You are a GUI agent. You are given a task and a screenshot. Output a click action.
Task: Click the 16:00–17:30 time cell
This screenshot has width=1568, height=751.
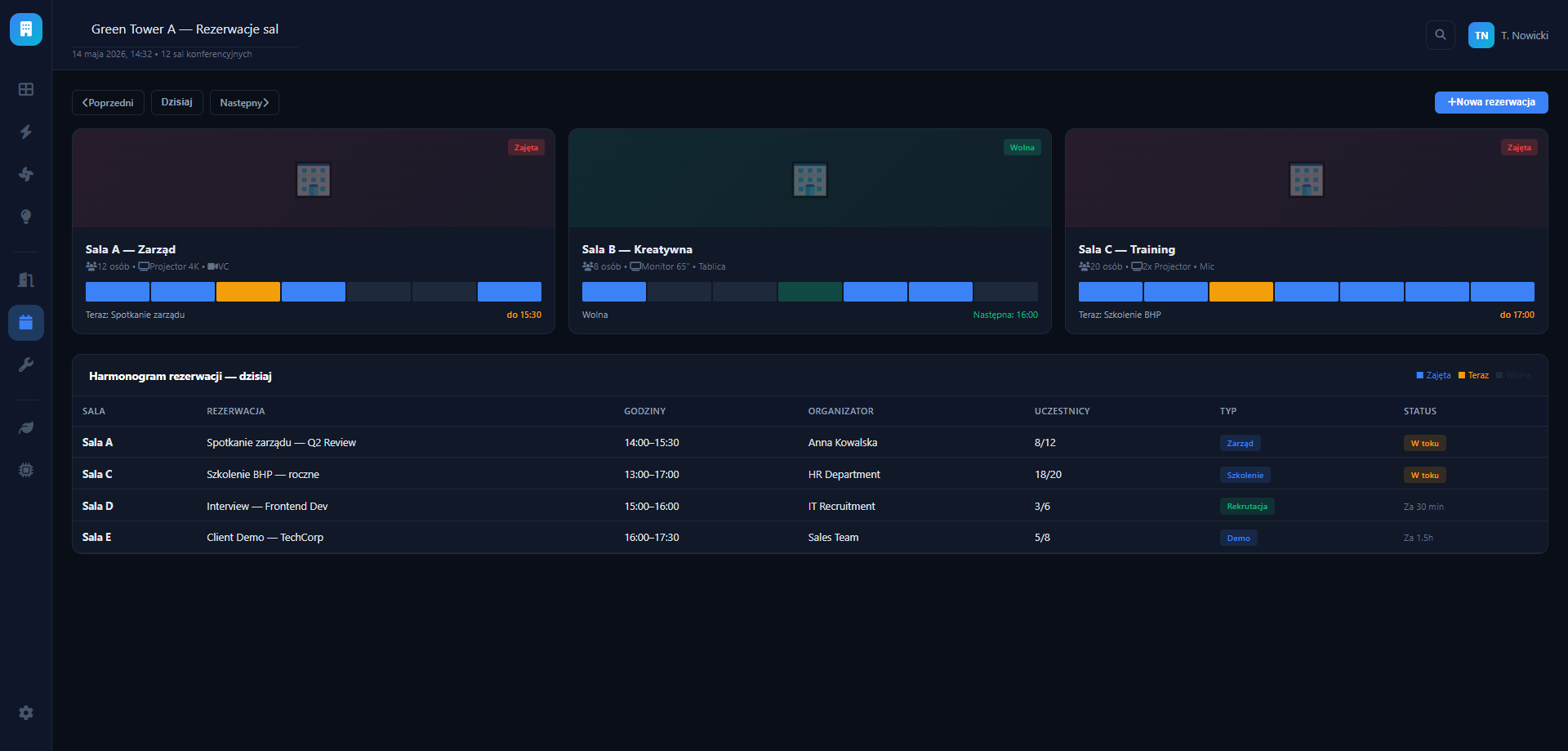652,538
